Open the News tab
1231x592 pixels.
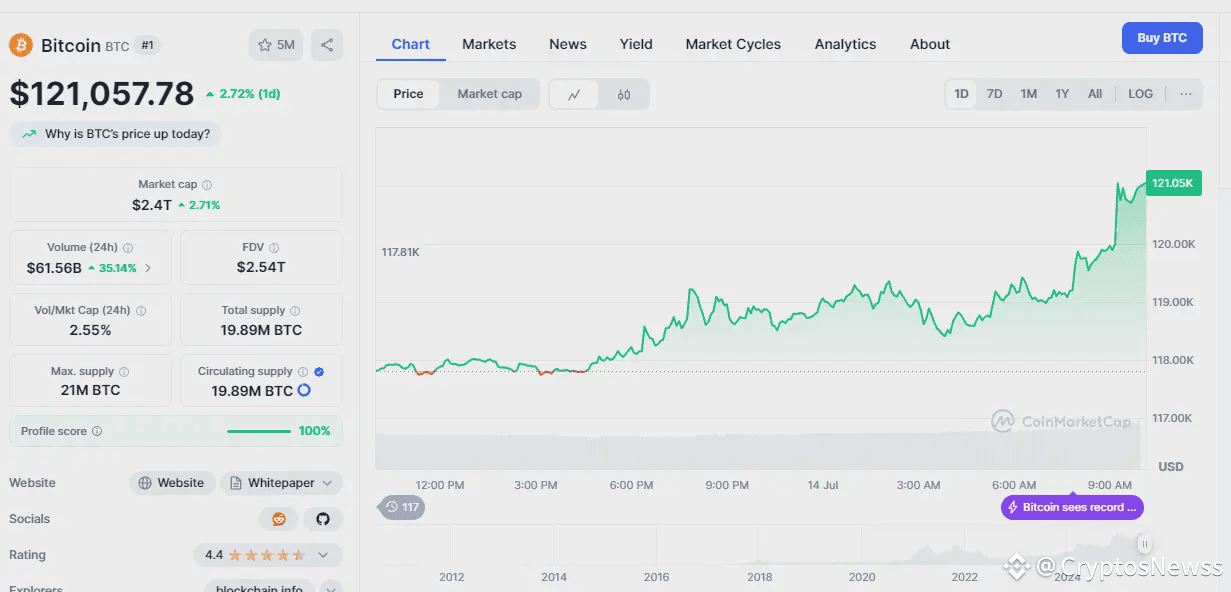click(568, 44)
